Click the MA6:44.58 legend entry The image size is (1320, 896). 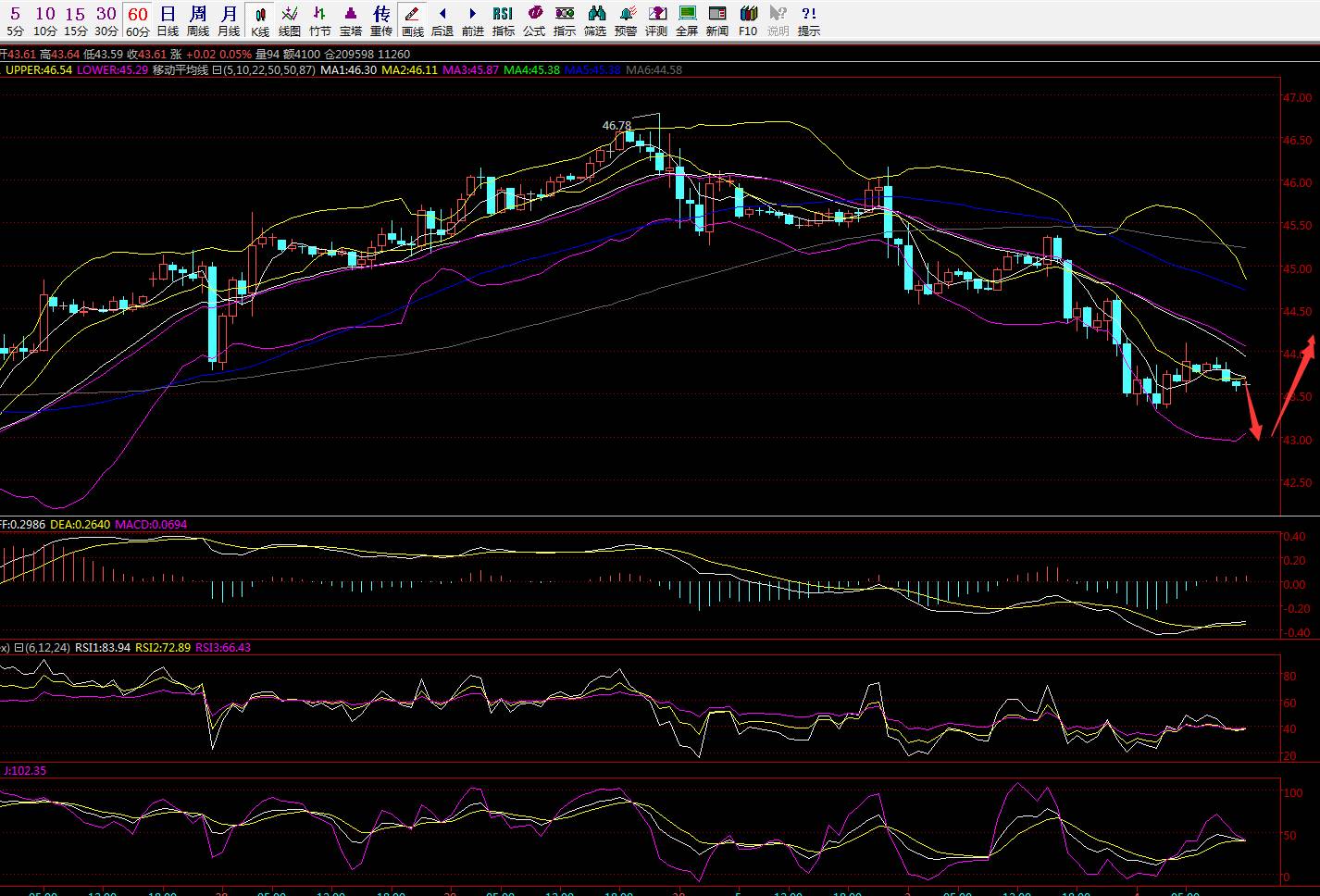[x=654, y=69]
